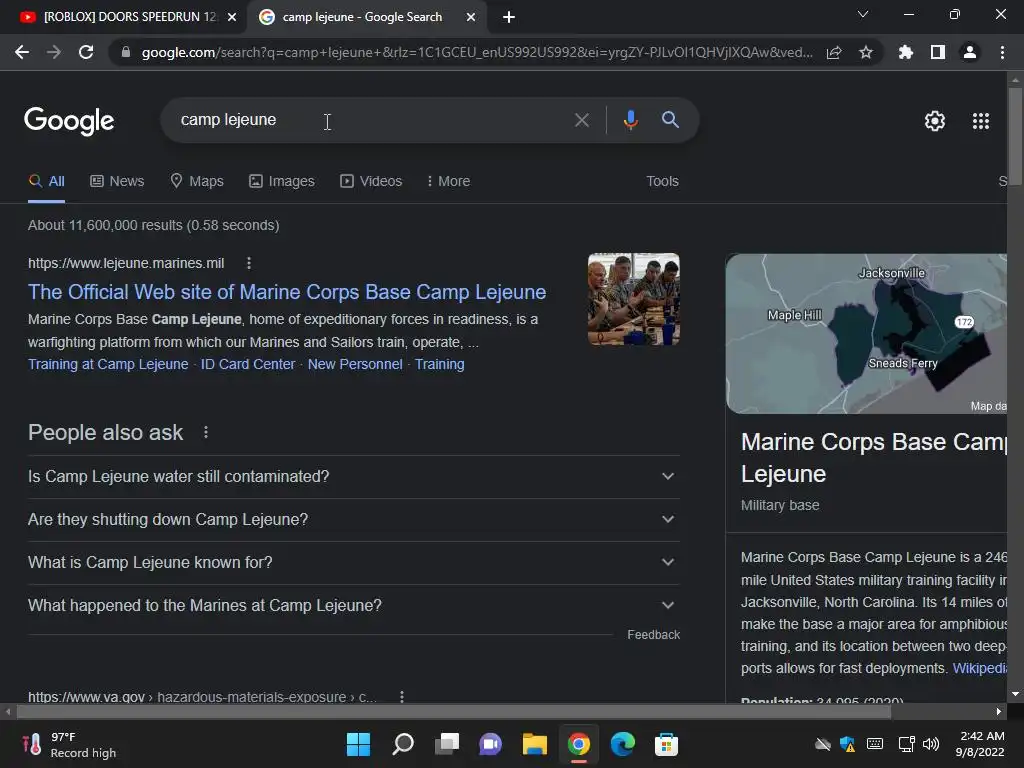Viewport: 1024px width, 768px height.
Task: Reload the current page
Action: click(x=86, y=52)
